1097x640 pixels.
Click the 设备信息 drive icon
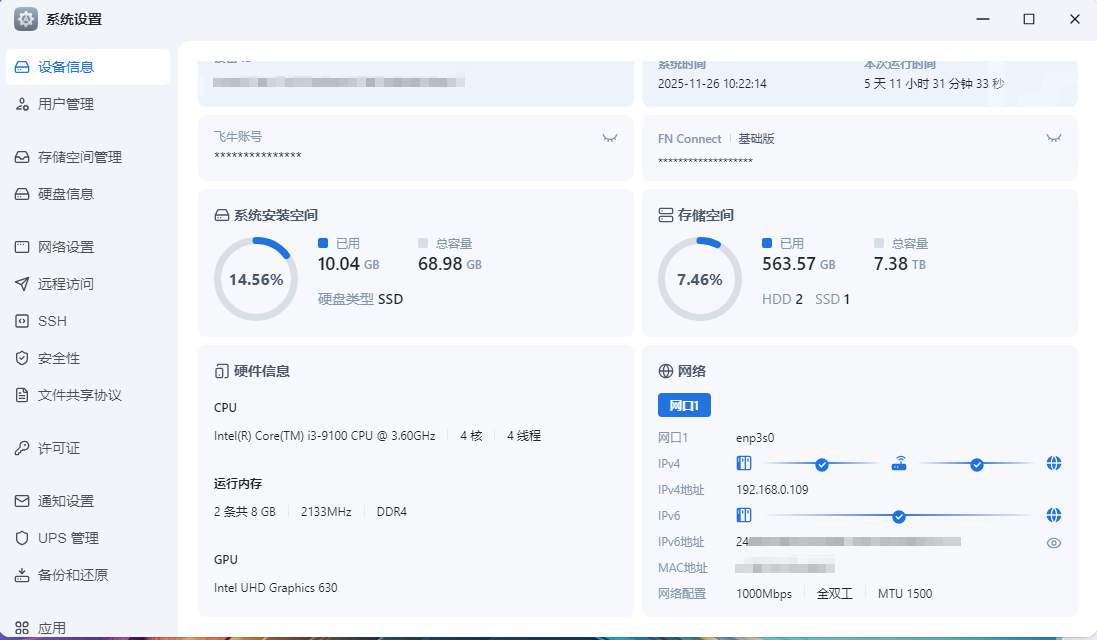click(x=22, y=67)
